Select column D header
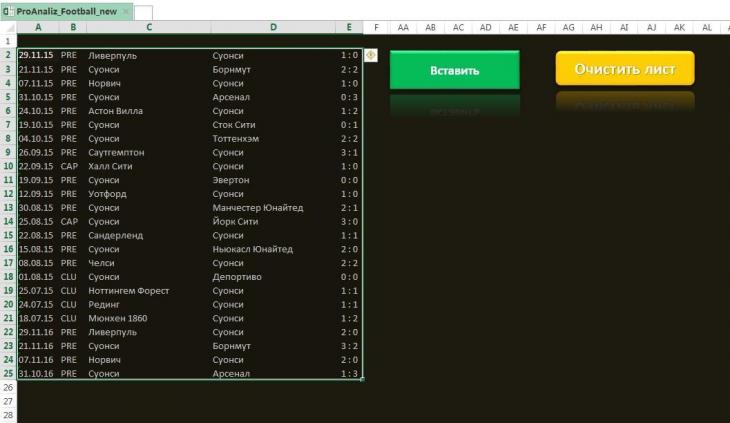The height and width of the screenshot is (423, 730). pyautogui.click(x=273, y=27)
